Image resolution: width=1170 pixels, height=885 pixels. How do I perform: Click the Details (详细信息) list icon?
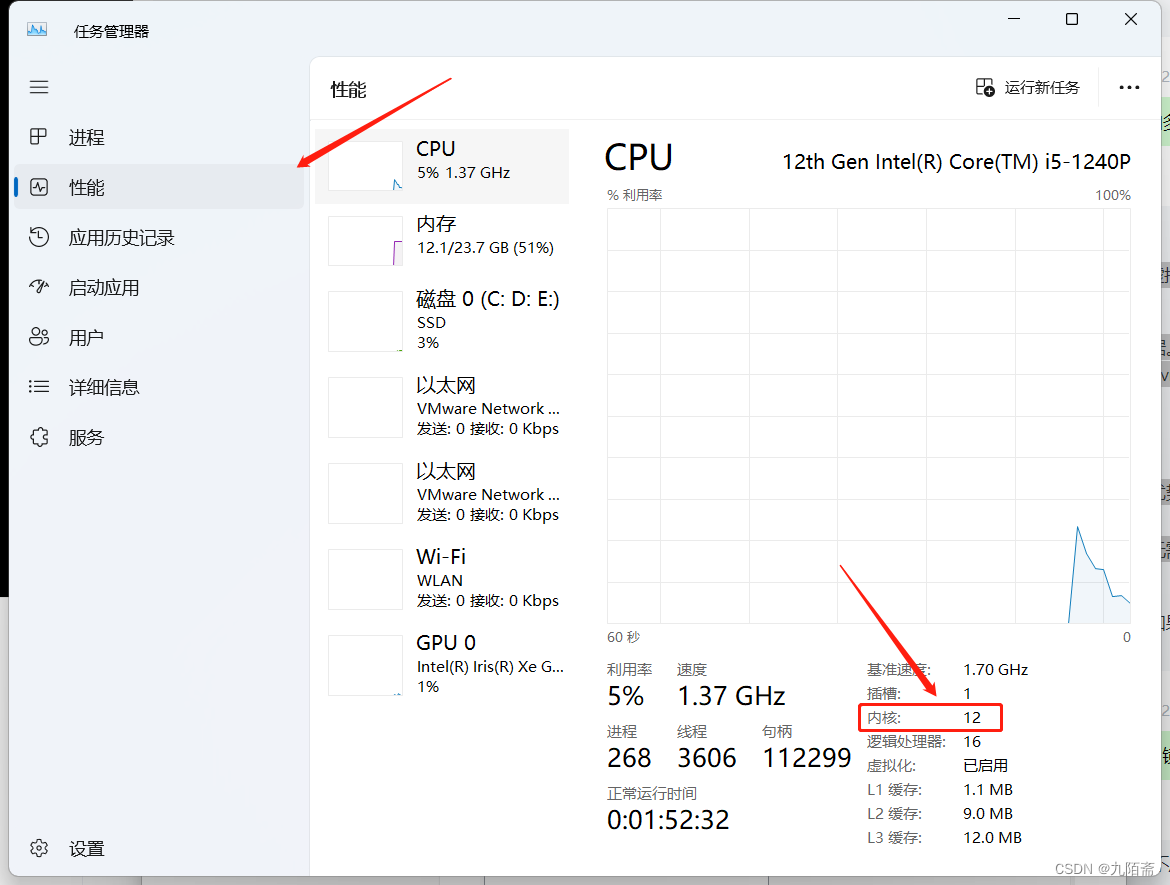[x=39, y=387]
